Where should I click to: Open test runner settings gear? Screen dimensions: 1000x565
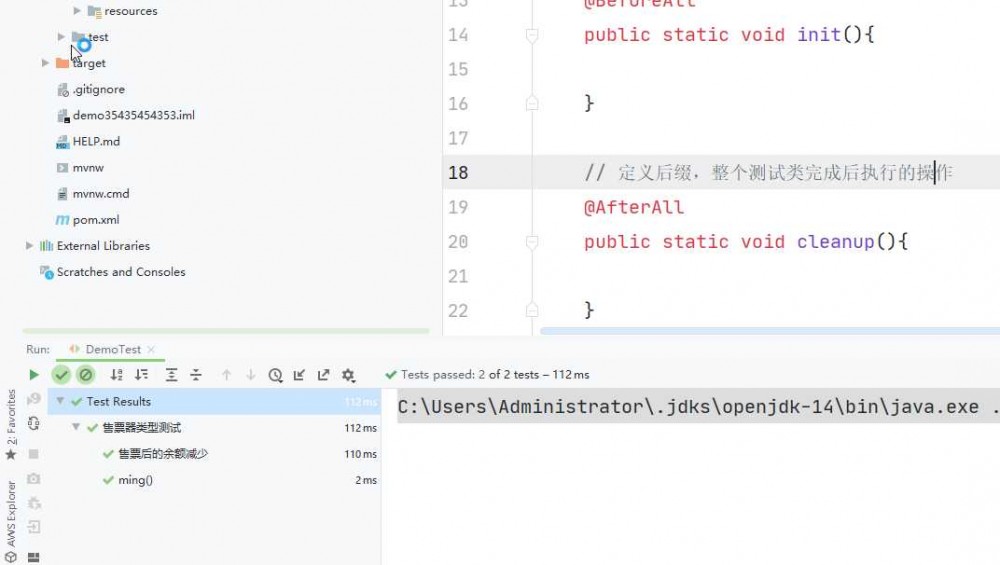(348, 375)
